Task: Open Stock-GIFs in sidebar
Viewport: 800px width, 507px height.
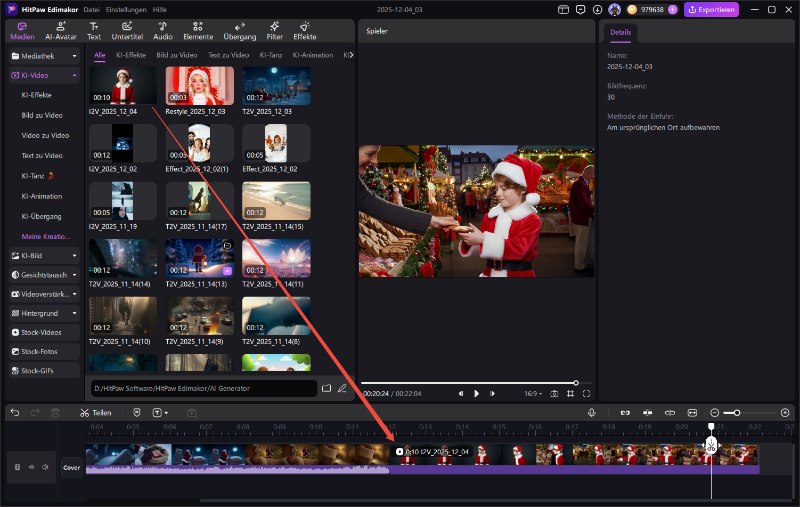Action: click(44, 371)
